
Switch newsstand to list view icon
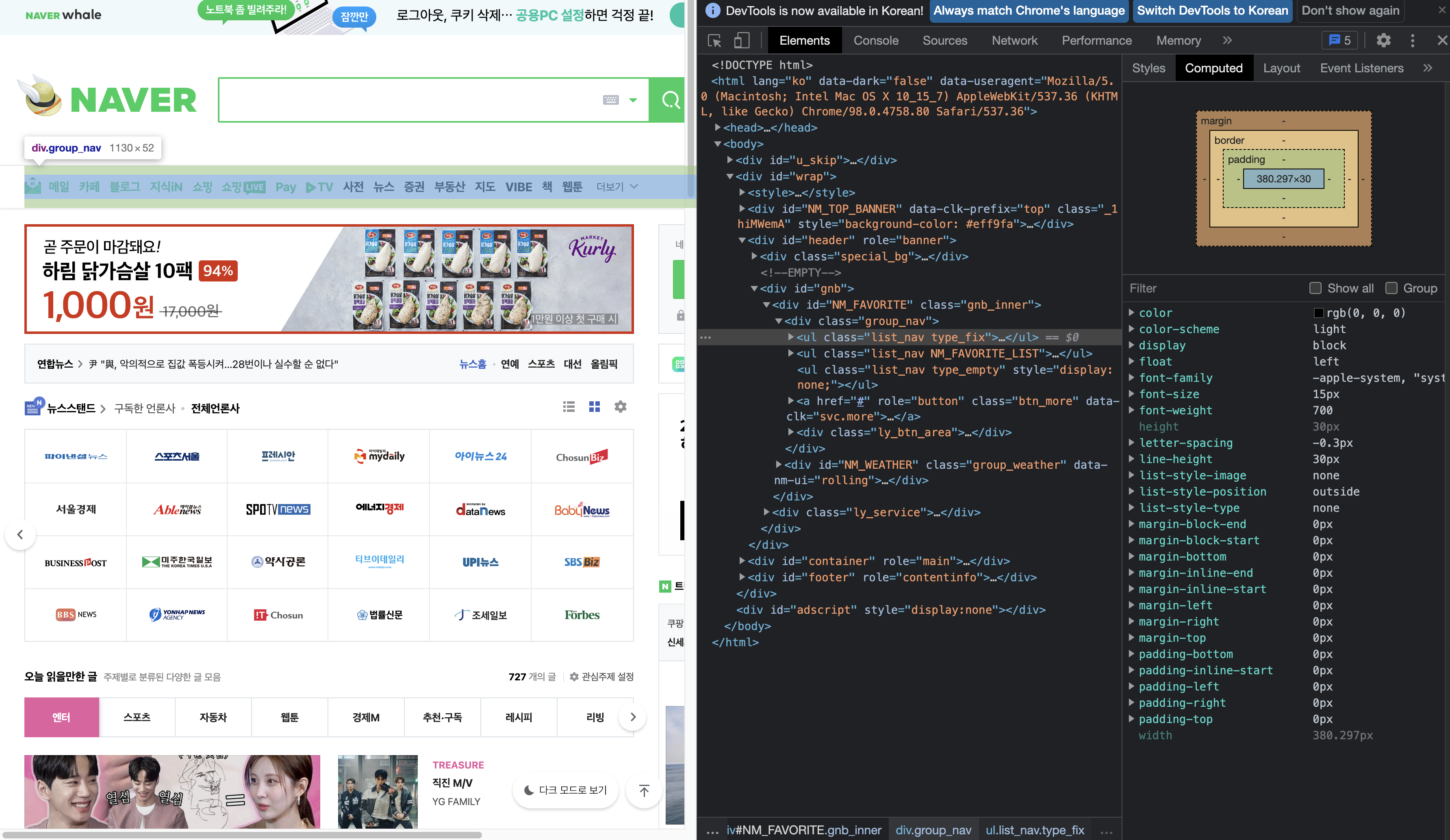pos(569,407)
